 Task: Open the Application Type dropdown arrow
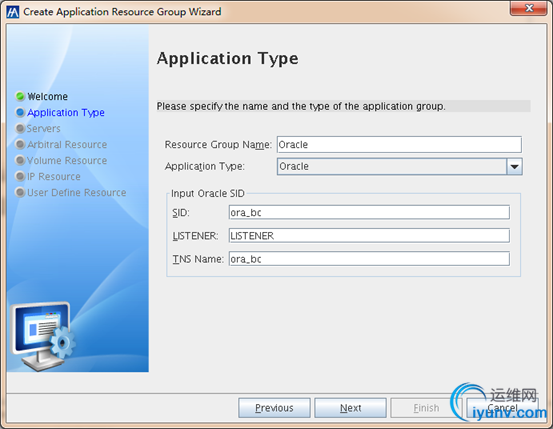point(514,167)
